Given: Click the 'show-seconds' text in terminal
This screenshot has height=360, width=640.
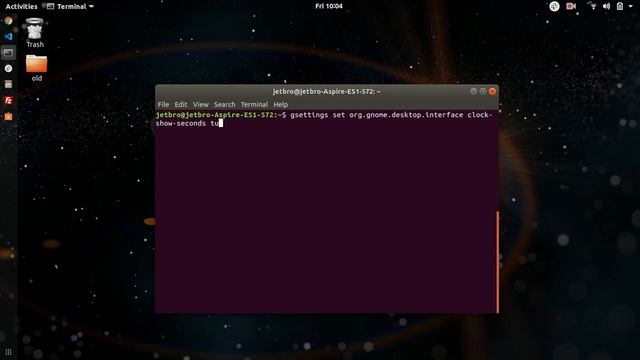Looking at the screenshot, I should tap(181, 123).
